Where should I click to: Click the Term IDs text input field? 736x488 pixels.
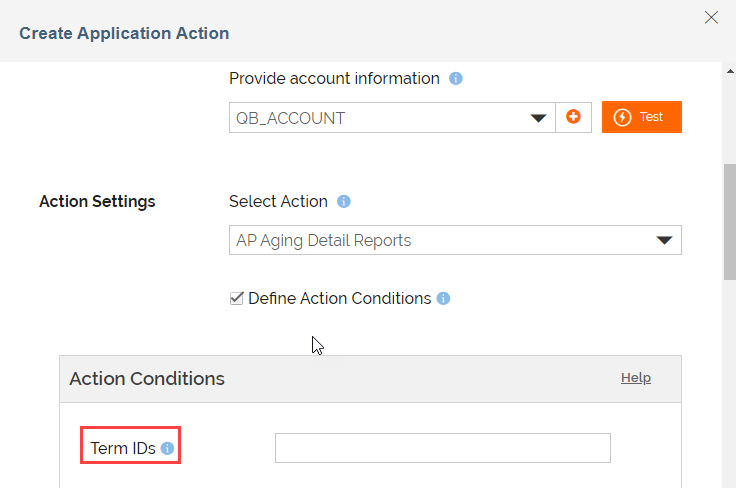pos(442,448)
